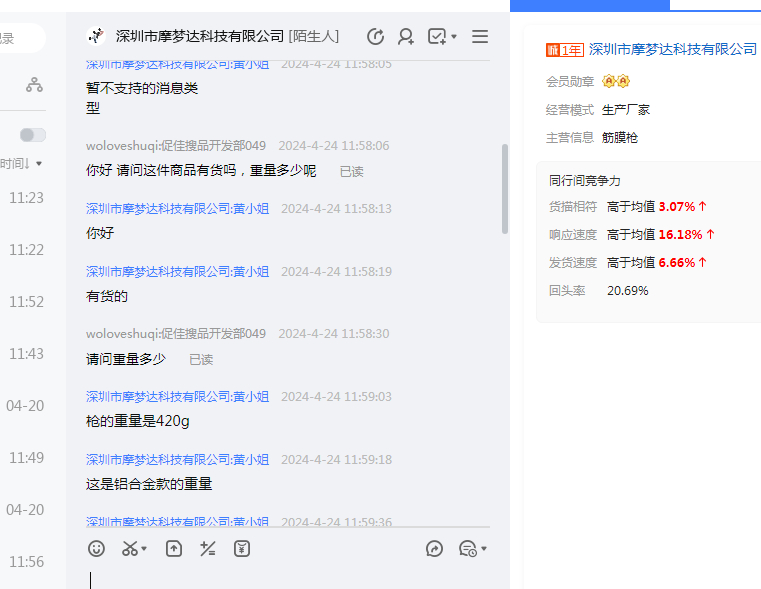
Task: Open the calculator plus-minus icon
Action: [208, 548]
